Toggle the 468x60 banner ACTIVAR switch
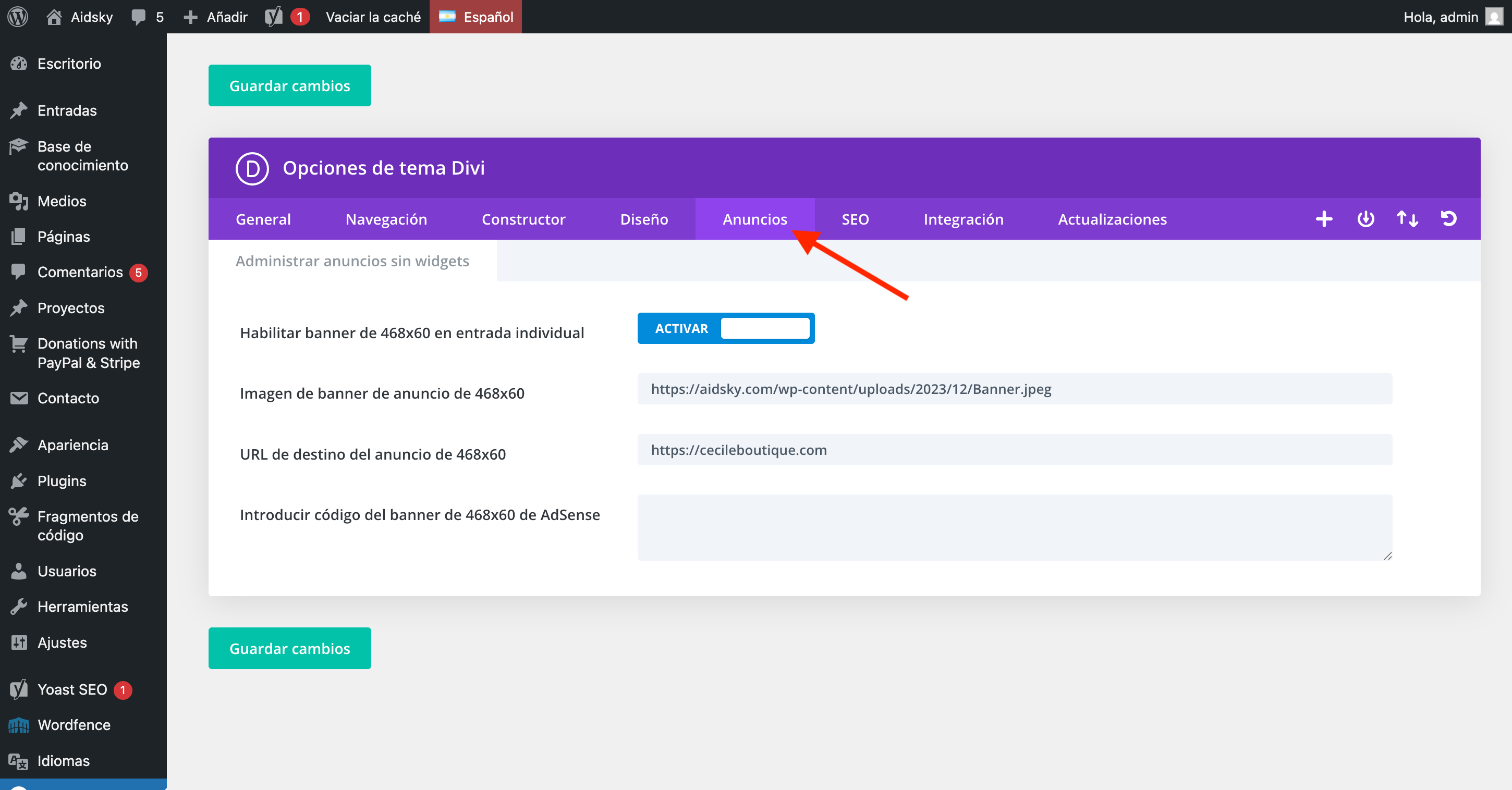This screenshot has height=790, width=1512. [x=725, y=328]
